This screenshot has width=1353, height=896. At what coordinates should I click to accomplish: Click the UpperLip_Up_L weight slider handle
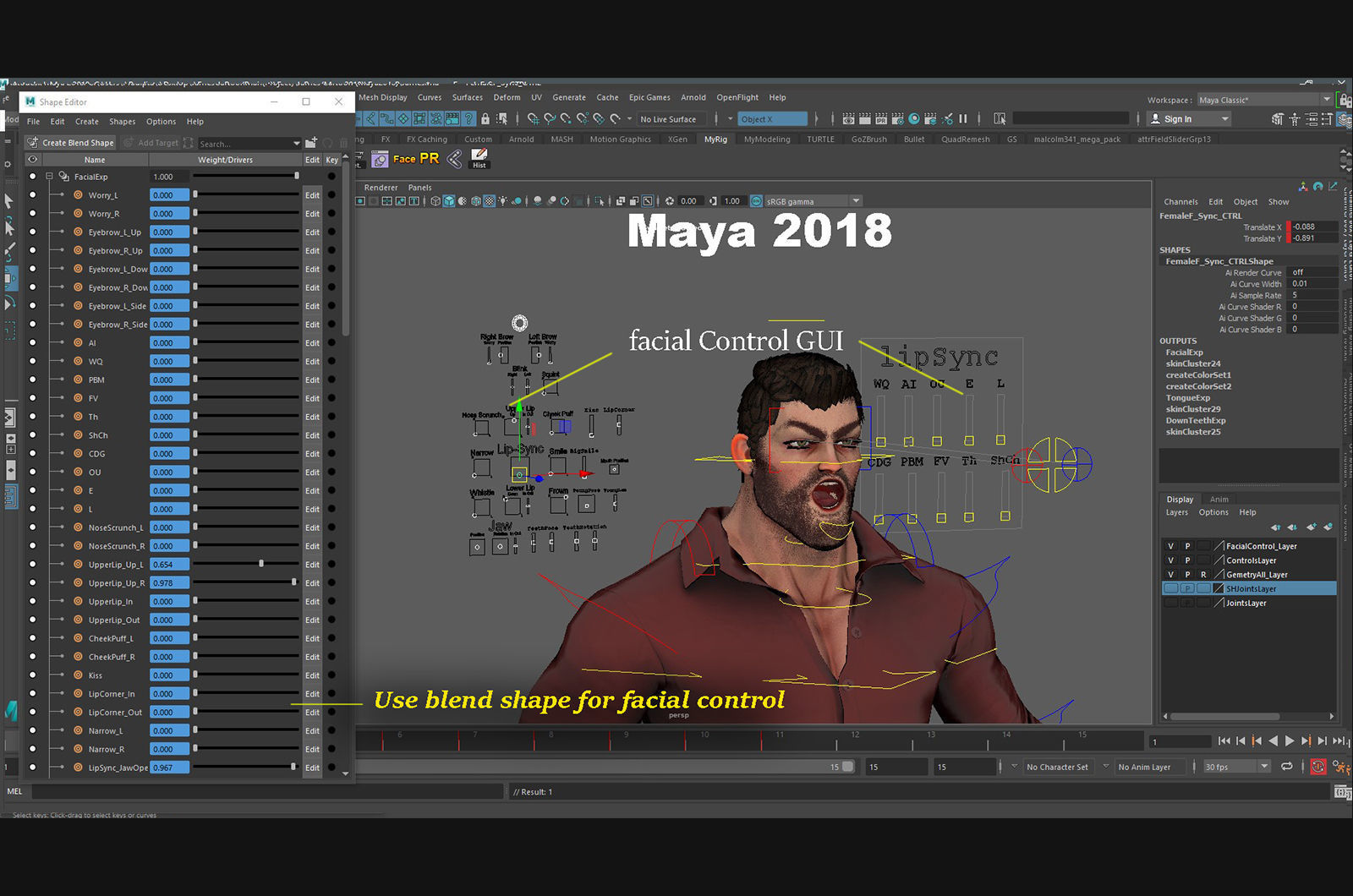[261, 564]
